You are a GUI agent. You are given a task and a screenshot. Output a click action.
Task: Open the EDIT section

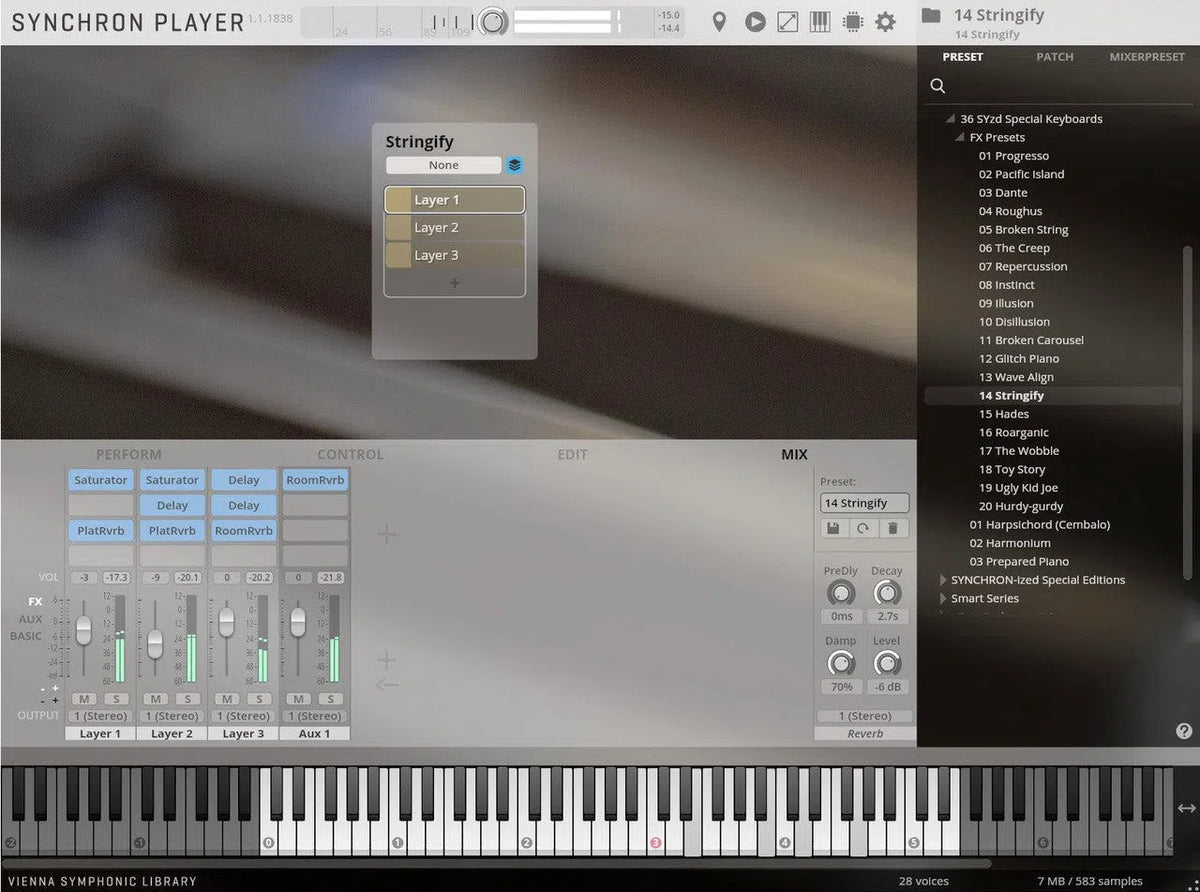pos(572,454)
